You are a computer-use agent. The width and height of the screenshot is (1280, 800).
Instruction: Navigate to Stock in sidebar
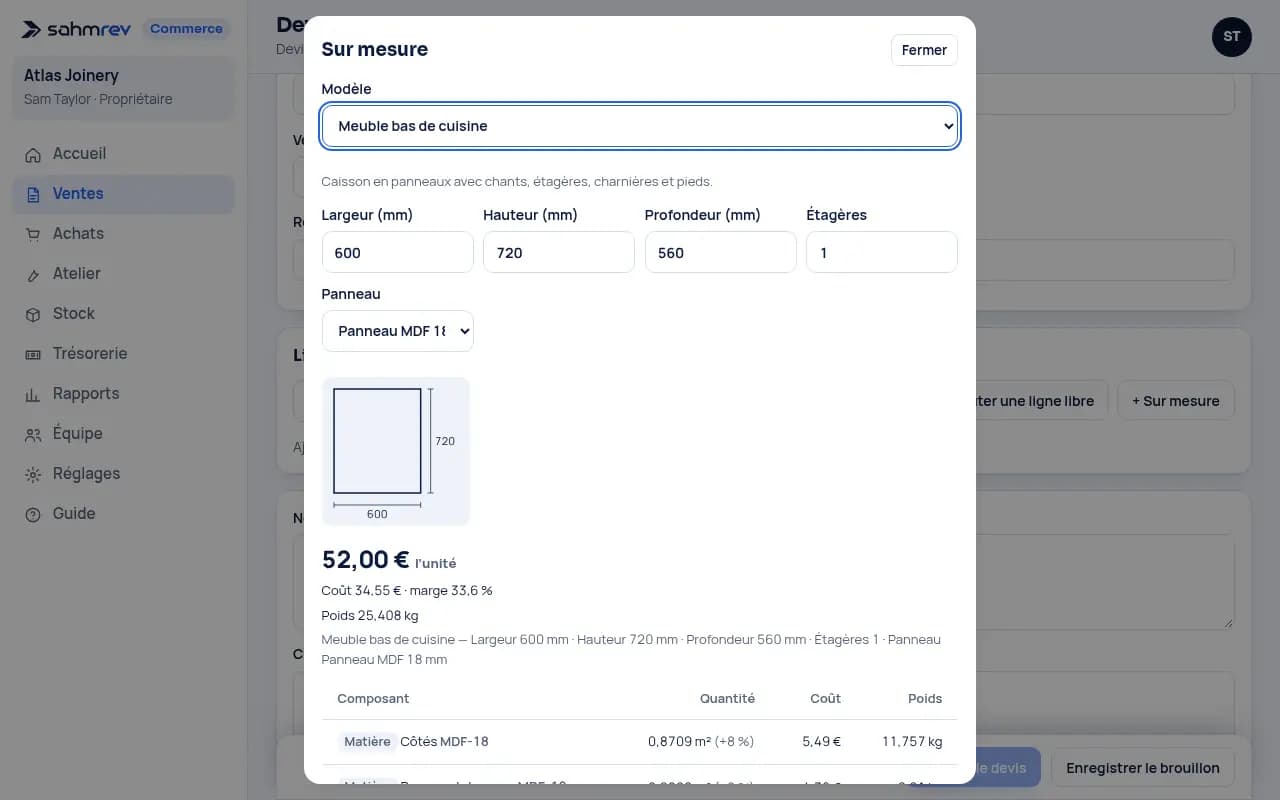123,314
